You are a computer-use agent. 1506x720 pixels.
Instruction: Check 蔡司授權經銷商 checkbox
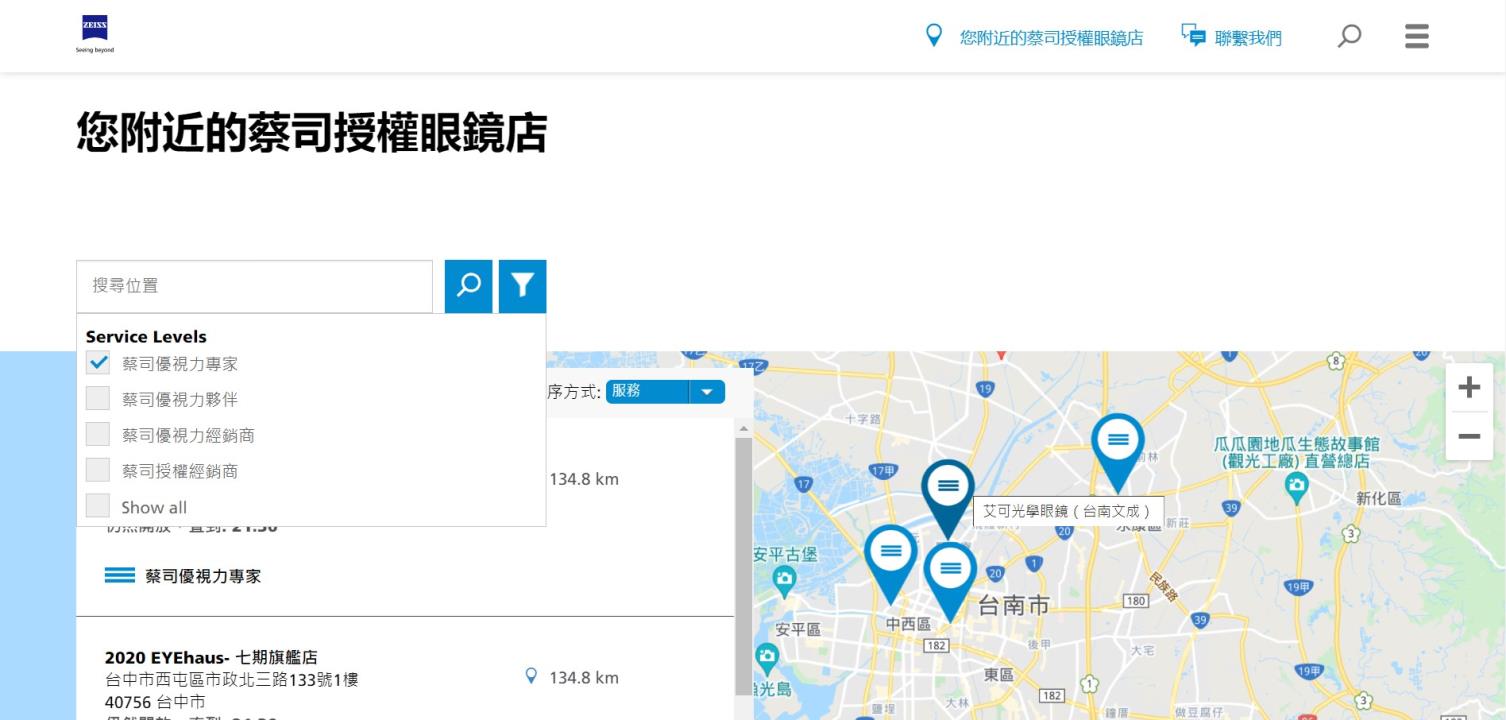tap(98, 470)
